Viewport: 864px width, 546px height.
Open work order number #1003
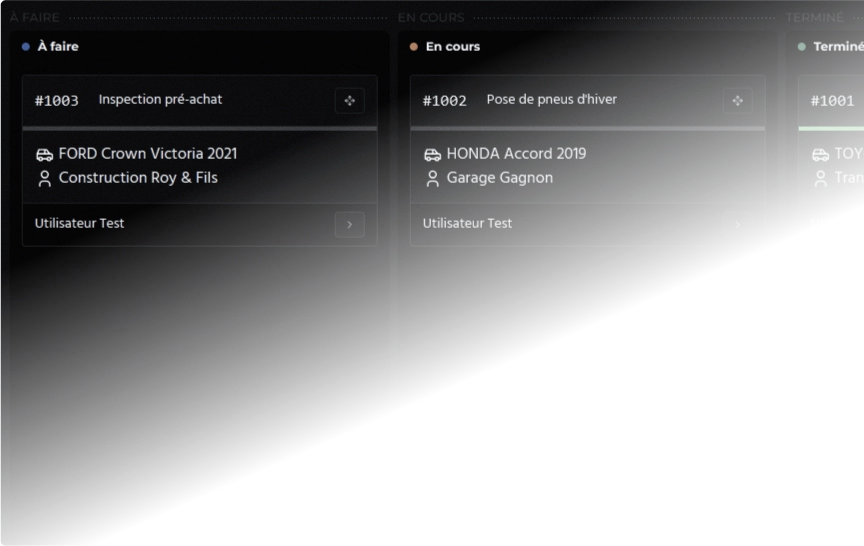pos(57,101)
